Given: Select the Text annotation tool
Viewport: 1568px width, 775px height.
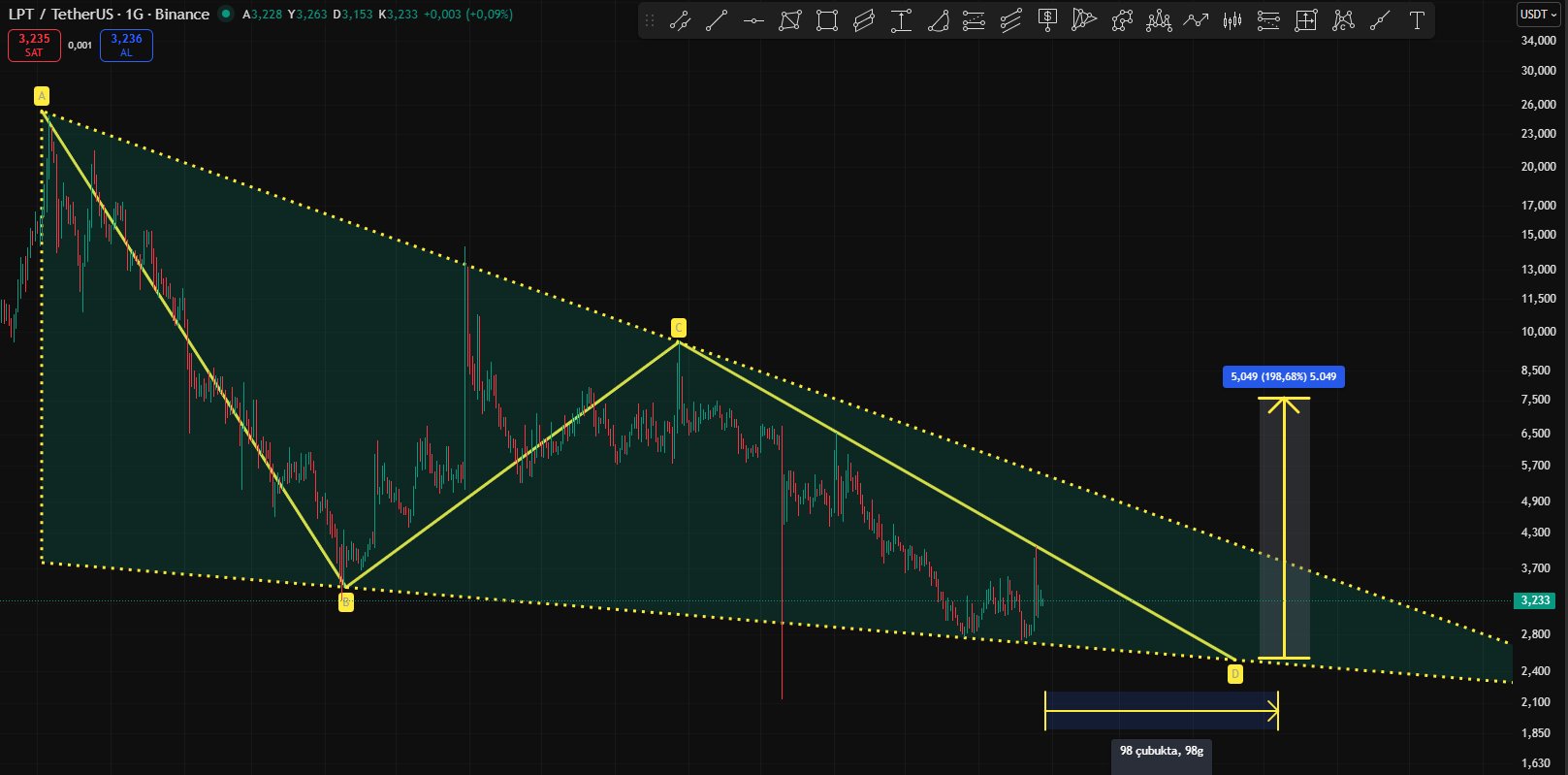Looking at the screenshot, I should (x=1417, y=20).
